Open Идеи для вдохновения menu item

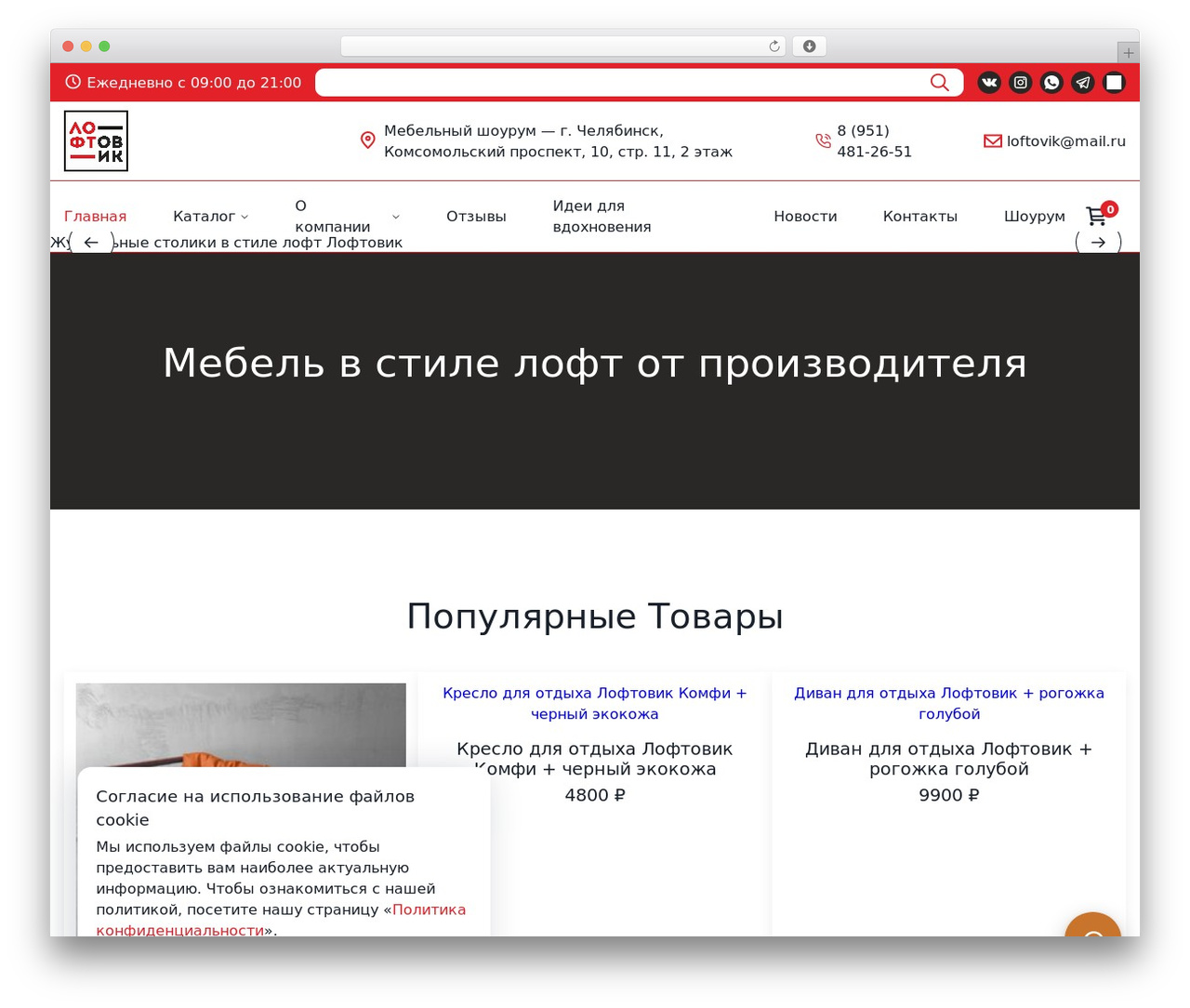tap(602, 217)
